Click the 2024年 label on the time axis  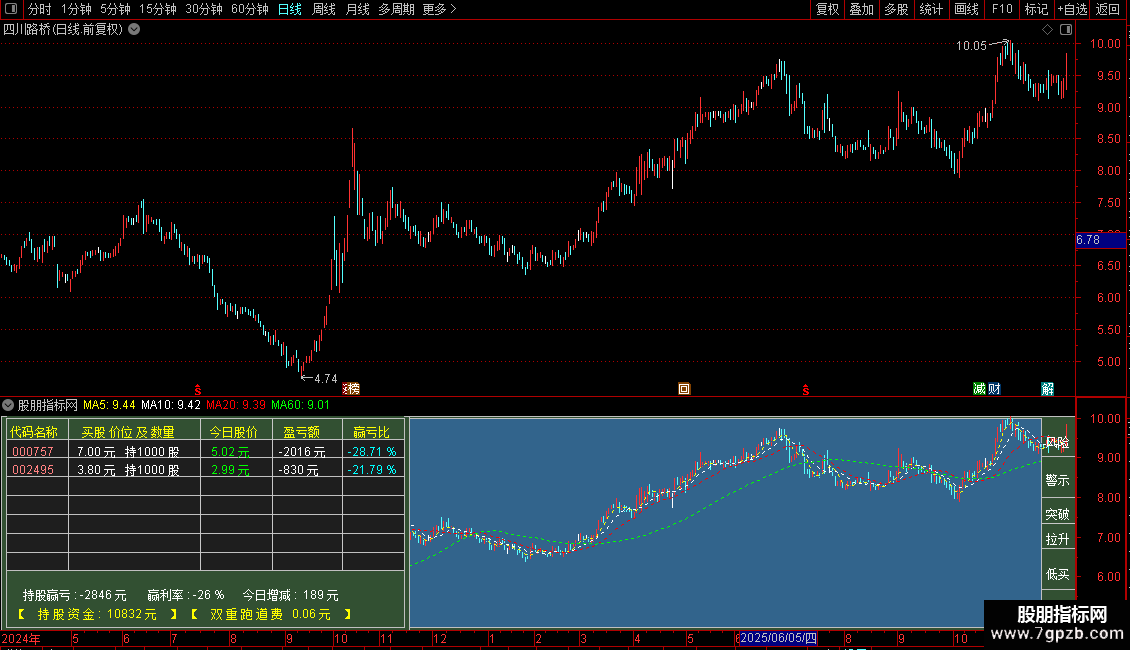tap(21, 639)
